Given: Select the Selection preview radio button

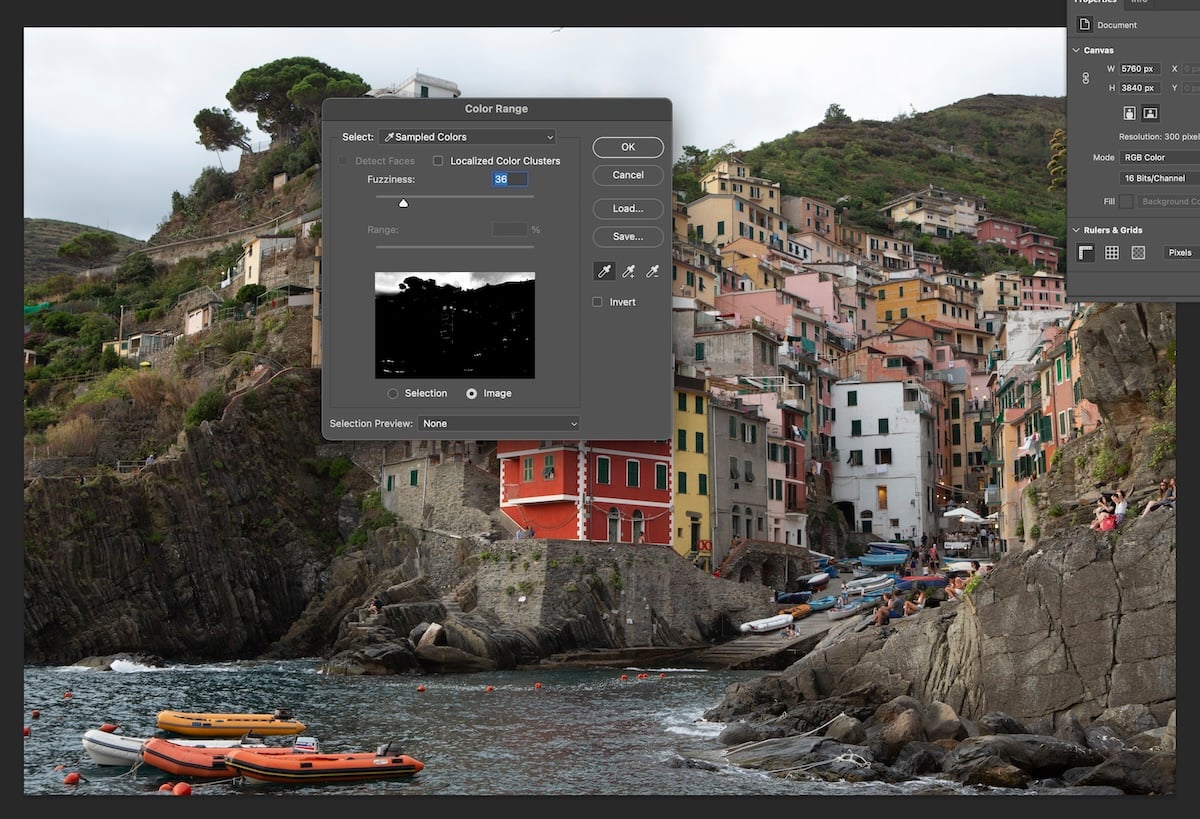Looking at the screenshot, I should (x=395, y=393).
